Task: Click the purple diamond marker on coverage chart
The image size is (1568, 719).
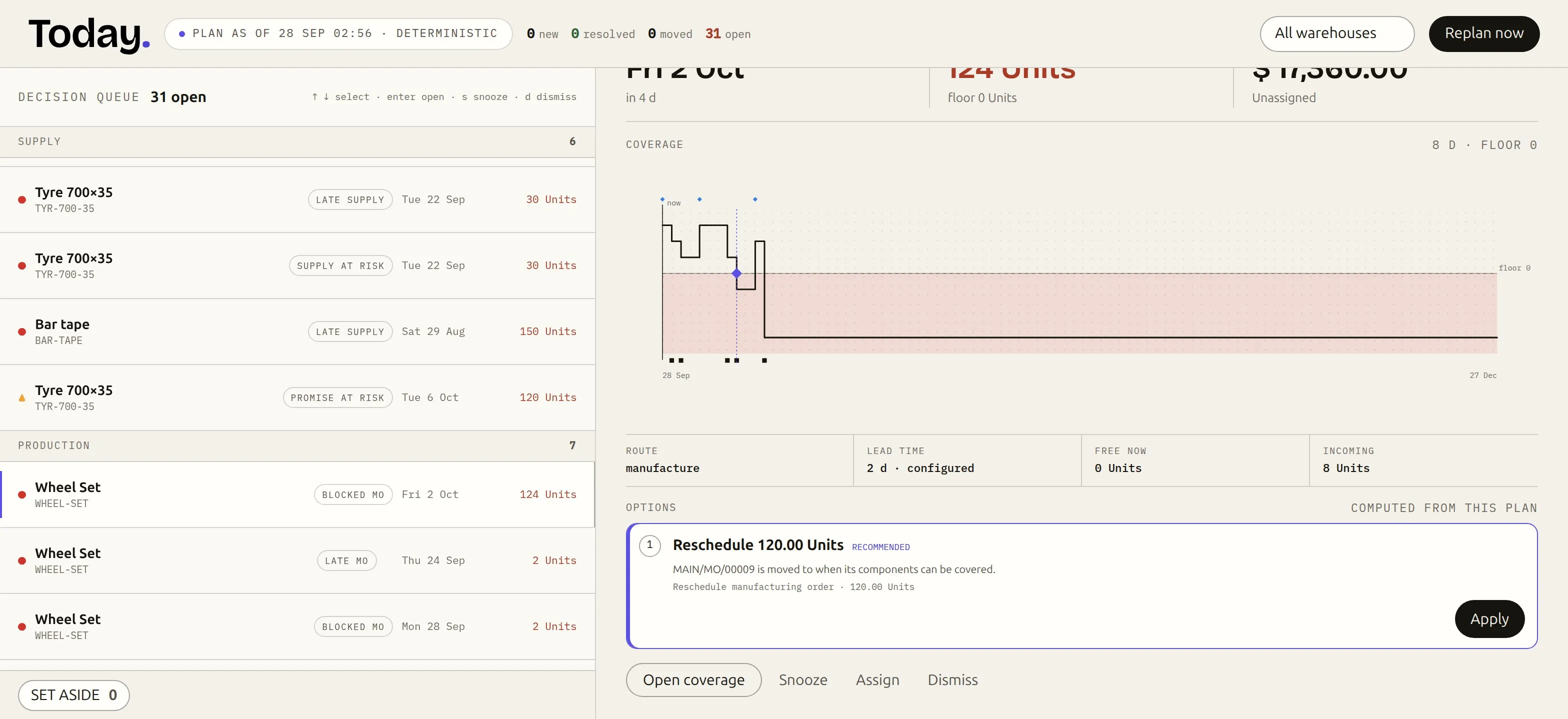Action: point(736,273)
